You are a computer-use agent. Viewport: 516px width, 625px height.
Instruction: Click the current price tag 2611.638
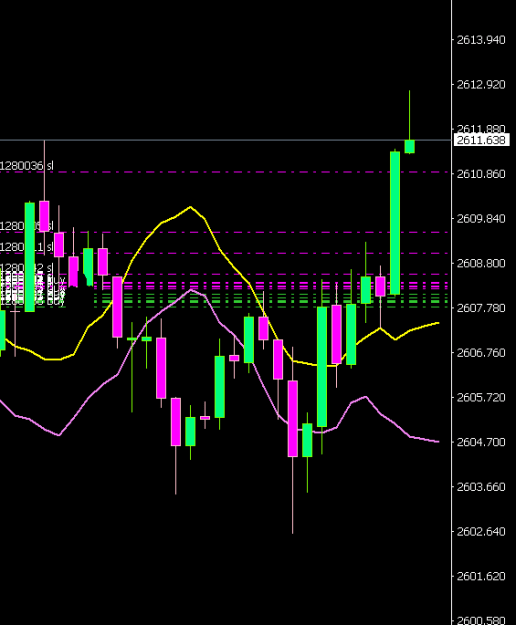[x=481, y=140]
